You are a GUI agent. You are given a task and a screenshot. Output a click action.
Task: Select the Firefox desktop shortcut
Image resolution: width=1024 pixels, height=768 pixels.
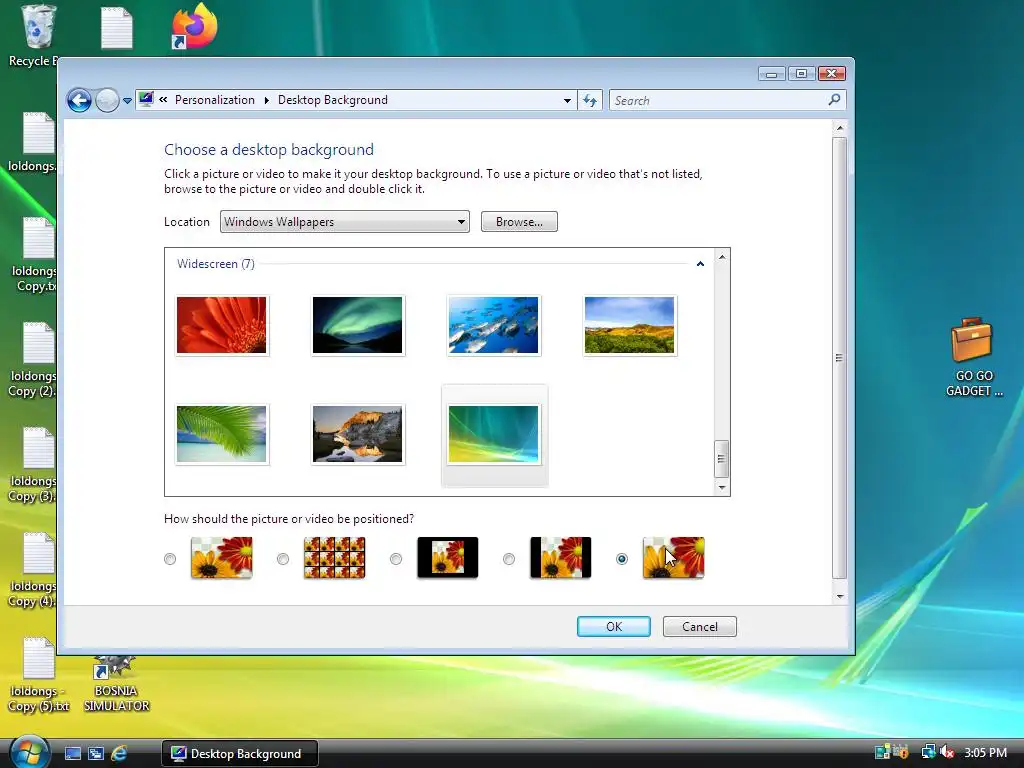194,26
